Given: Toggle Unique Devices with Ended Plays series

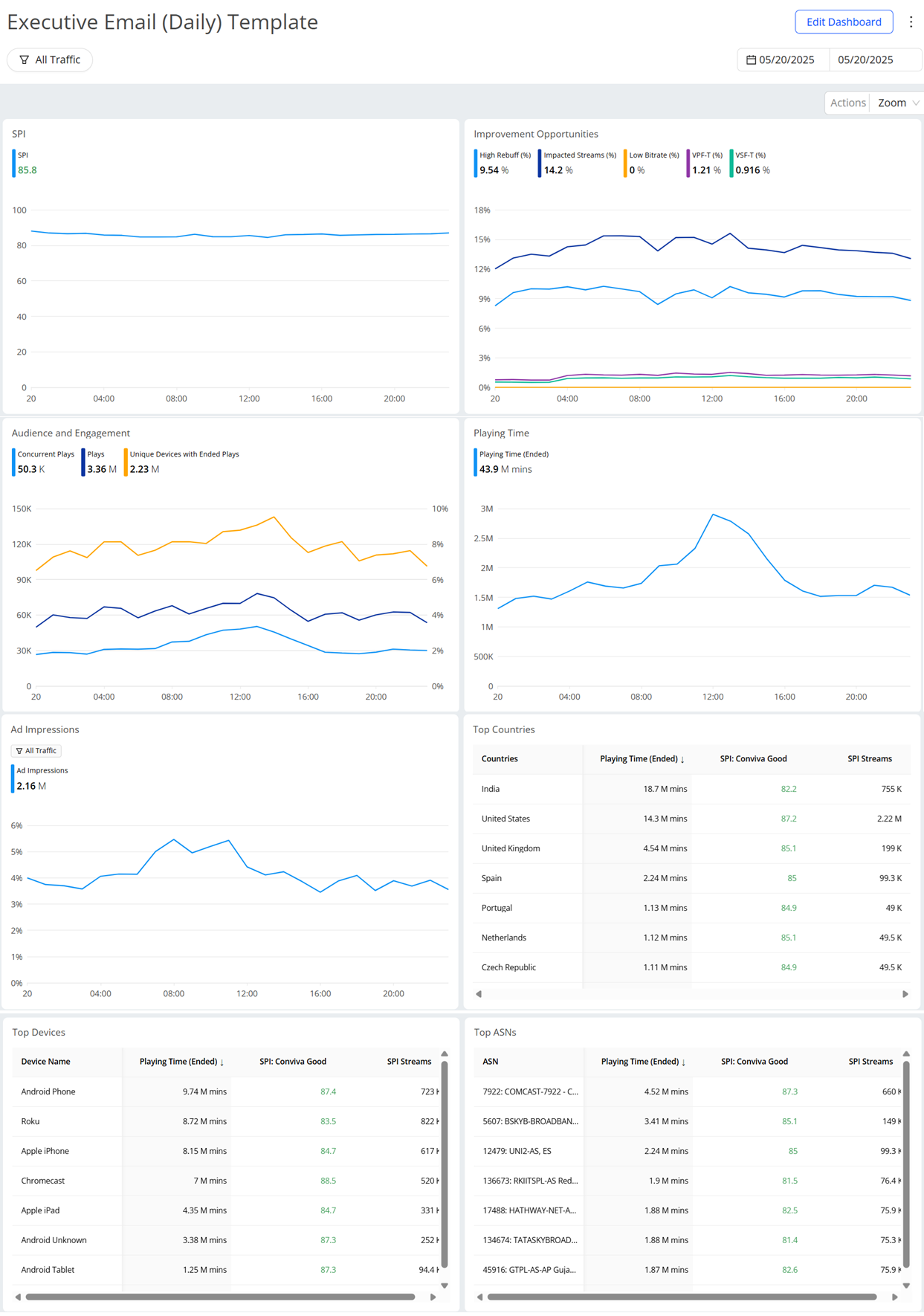Looking at the screenshot, I should coord(184,454).
